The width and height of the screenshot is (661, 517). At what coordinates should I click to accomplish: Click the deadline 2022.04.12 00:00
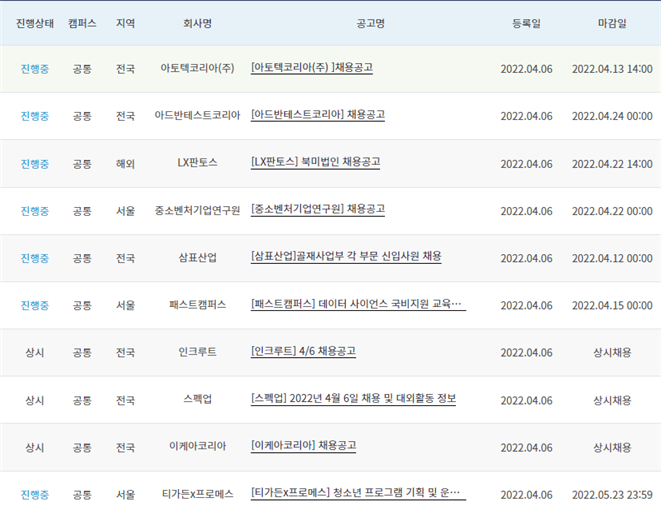tap(612, 258)
